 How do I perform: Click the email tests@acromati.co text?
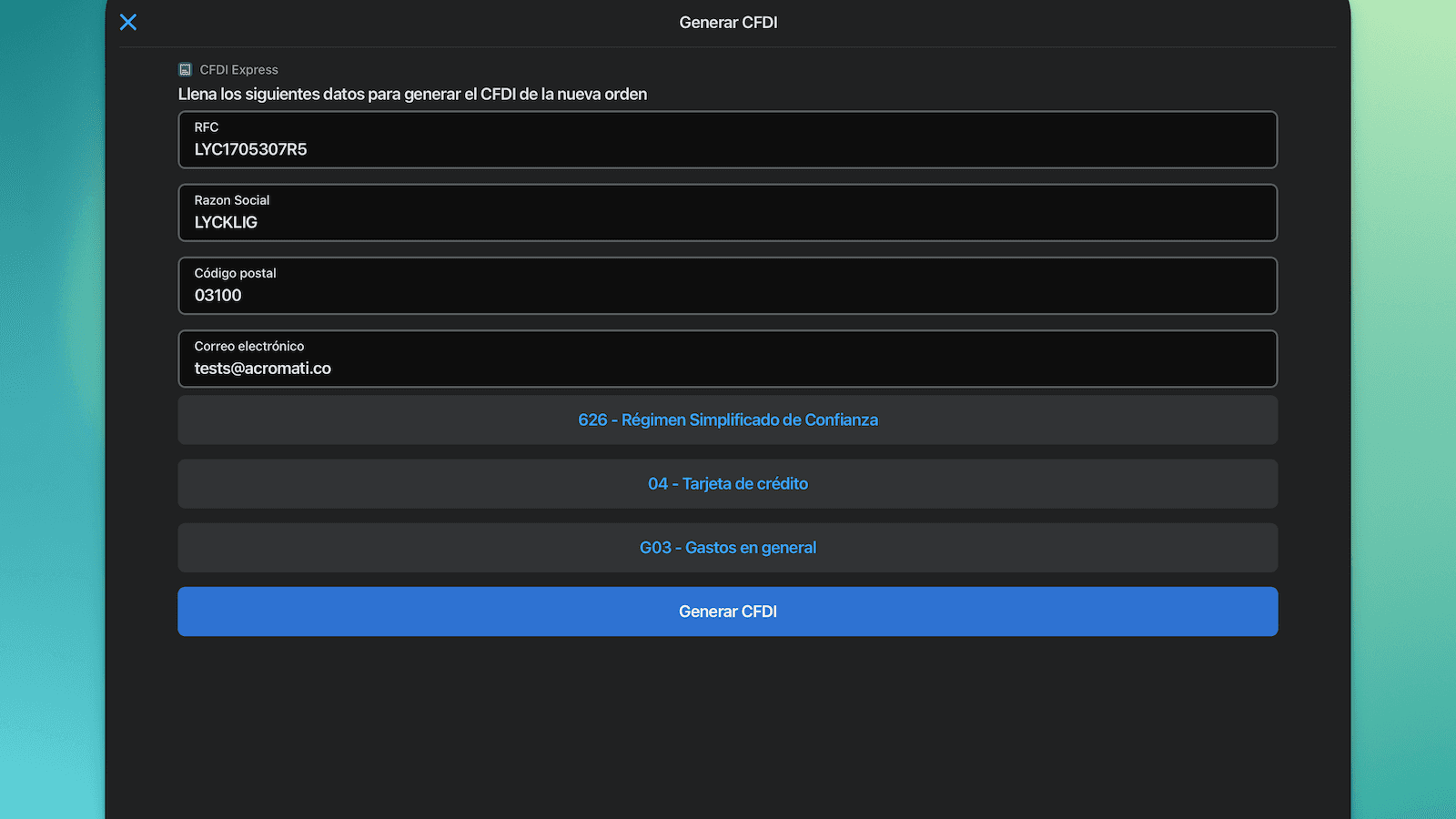pyautogui.click(x=262, y=369)
